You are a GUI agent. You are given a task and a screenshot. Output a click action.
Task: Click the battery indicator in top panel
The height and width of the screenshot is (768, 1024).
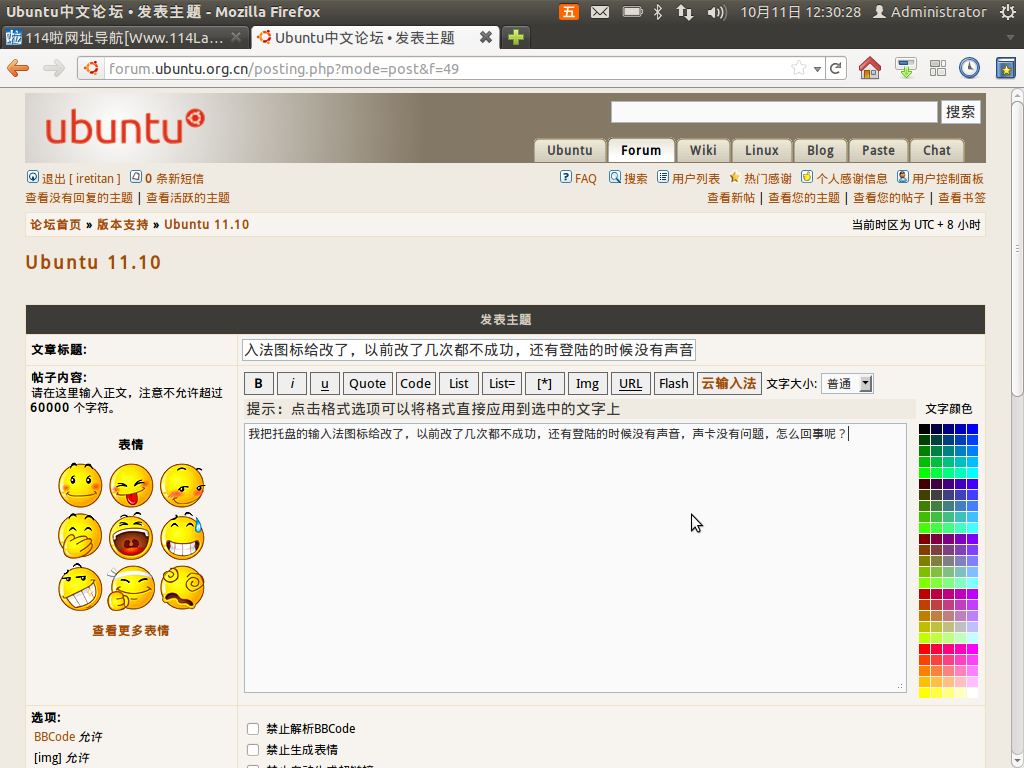(x=632, y=12)
